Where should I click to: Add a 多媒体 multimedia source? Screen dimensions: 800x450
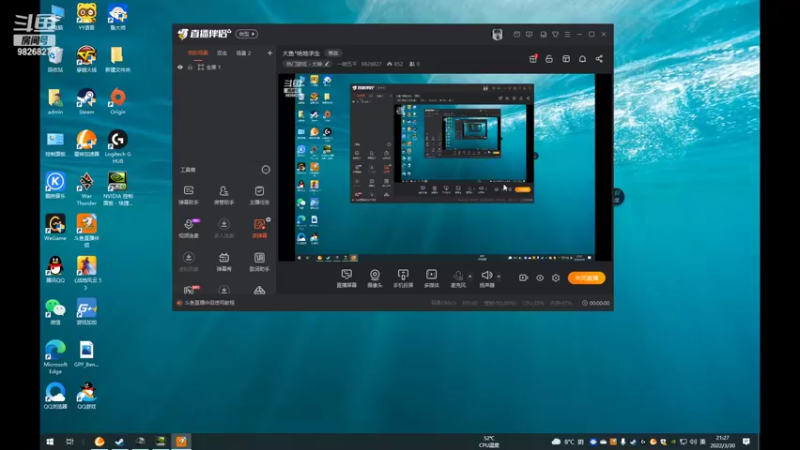pyautogui.click(x=431, y=278)
